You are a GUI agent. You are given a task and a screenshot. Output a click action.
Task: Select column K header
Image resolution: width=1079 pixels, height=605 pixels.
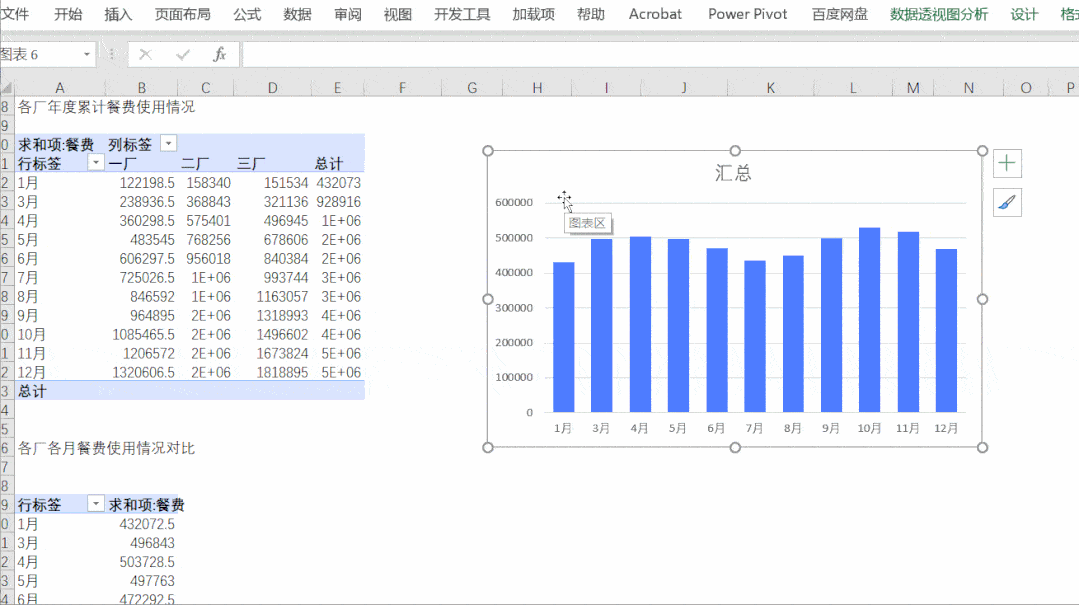coord(770,87)
